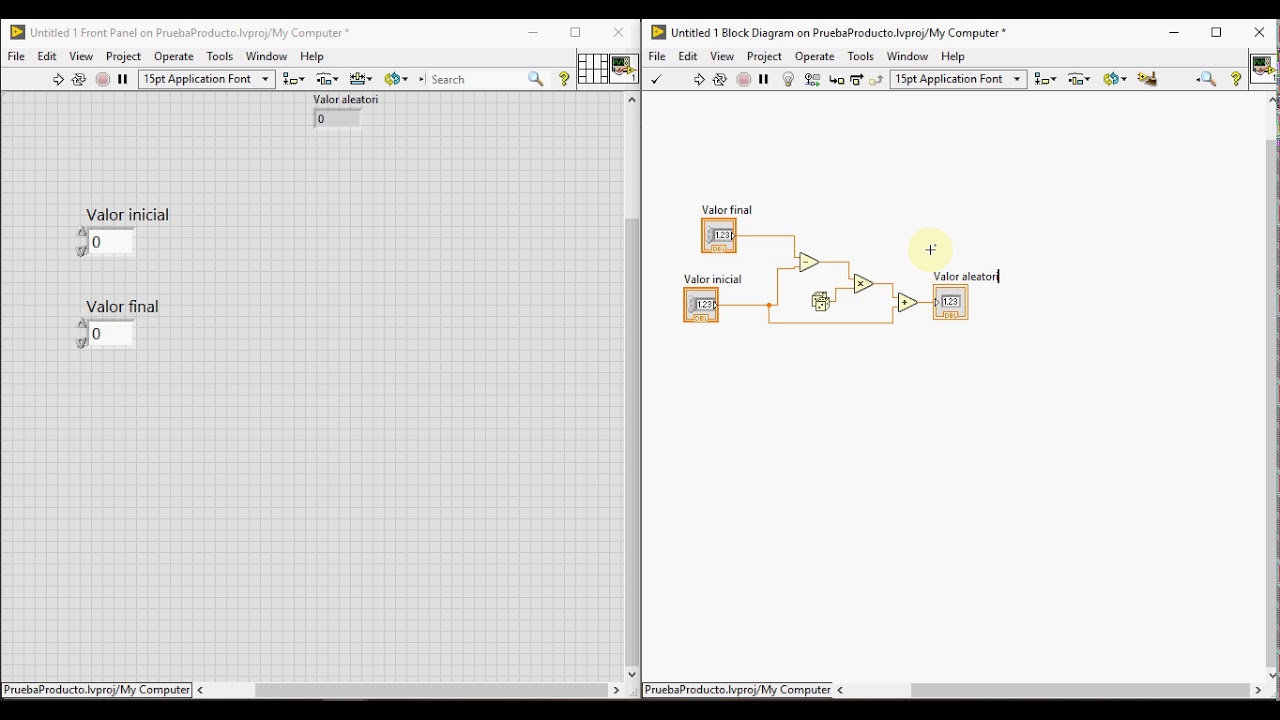Click PruebaProducto.lvproj/My Computer in Front Panel status
The width and height of the screenshot is (1280, 720).
96,690
